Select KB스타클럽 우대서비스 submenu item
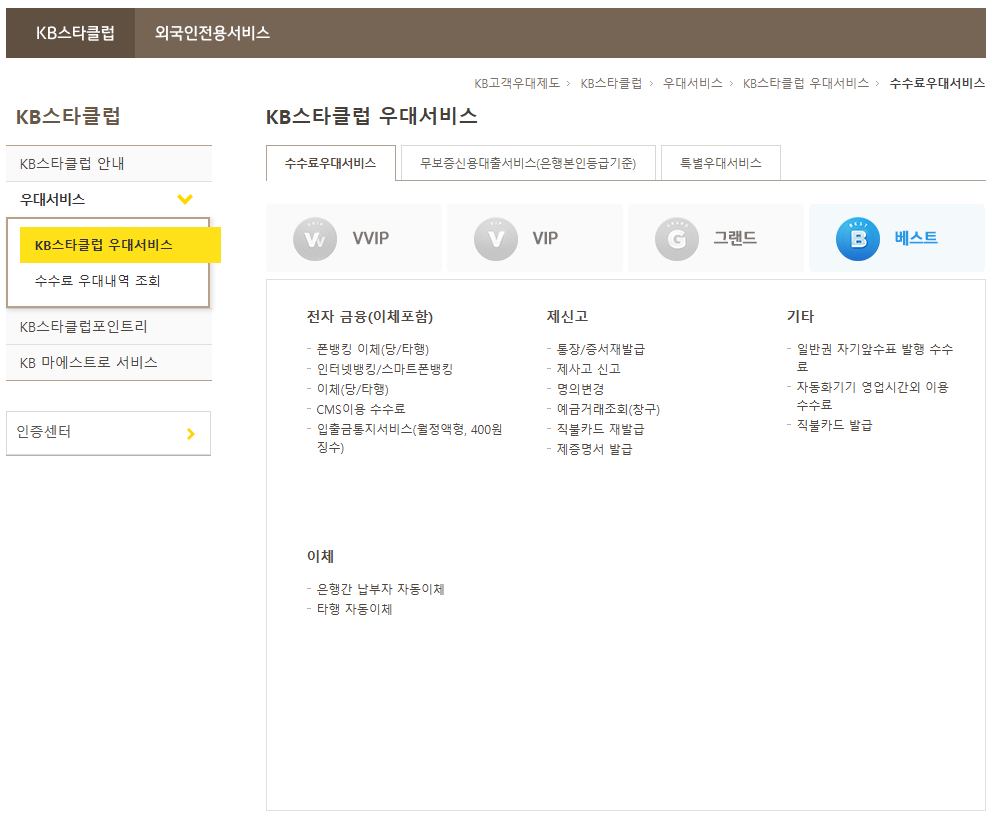The width and height of the screenshot is (996, 819). point(120,245)
